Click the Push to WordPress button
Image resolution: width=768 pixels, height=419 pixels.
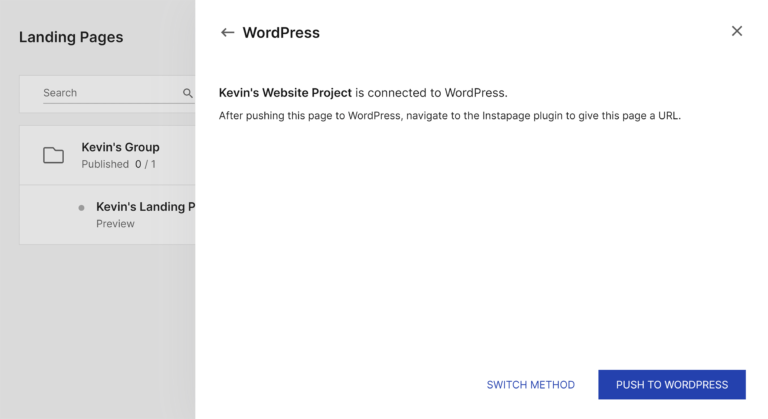tap(672, 385)
